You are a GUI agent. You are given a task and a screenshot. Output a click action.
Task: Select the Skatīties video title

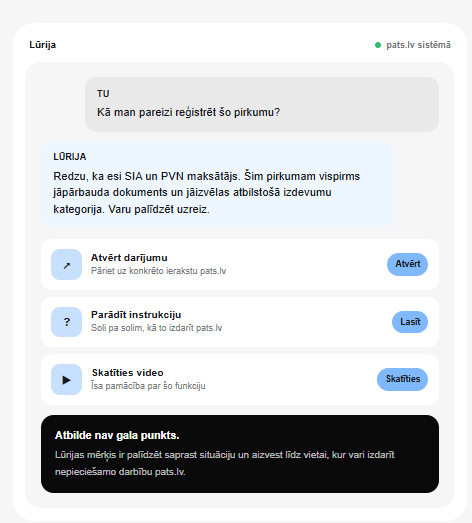(x=127, y=373)
